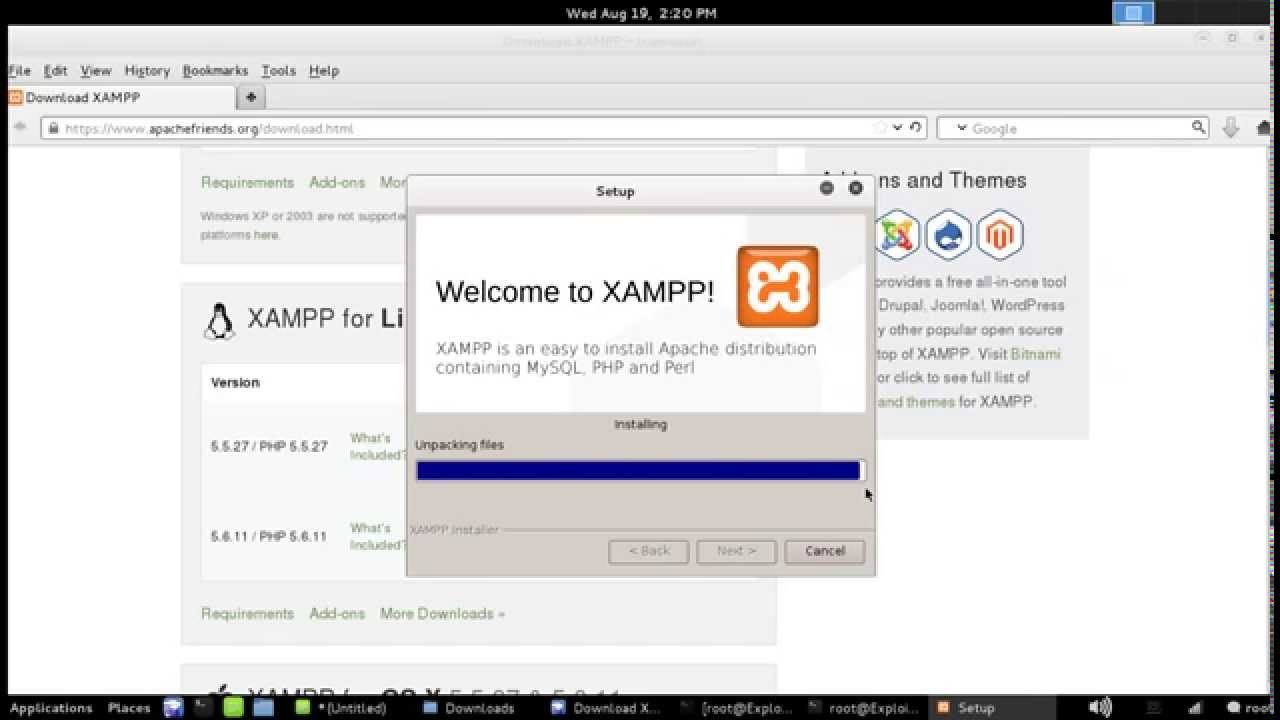Viewport: 1280px width, 720px height.
Task: Open the File menu
Action: click(x=19, y=70)
